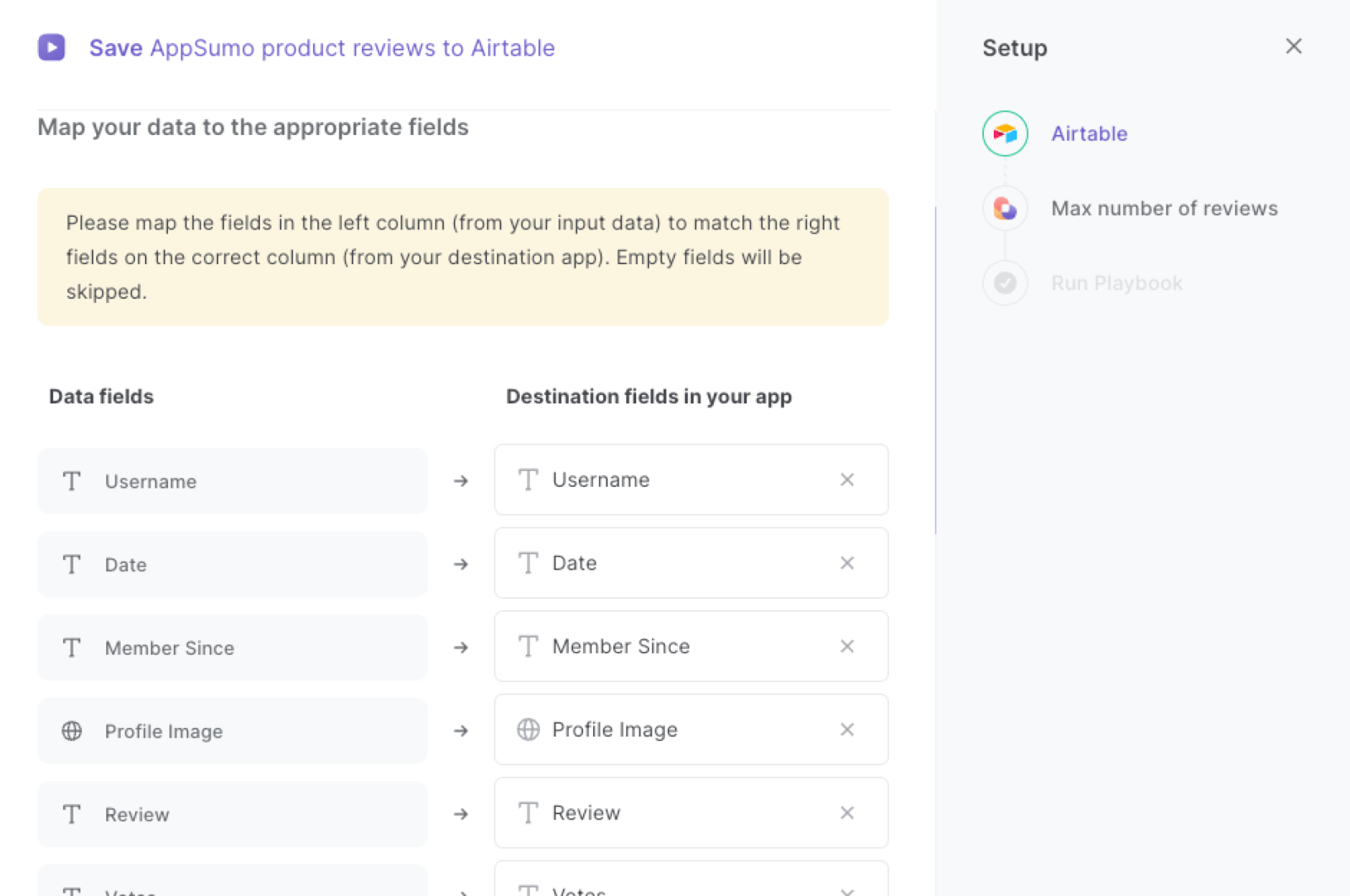1350x896 pixels.
Task: Click the yellow mapping instructions notice
Action: coord(463,257)
